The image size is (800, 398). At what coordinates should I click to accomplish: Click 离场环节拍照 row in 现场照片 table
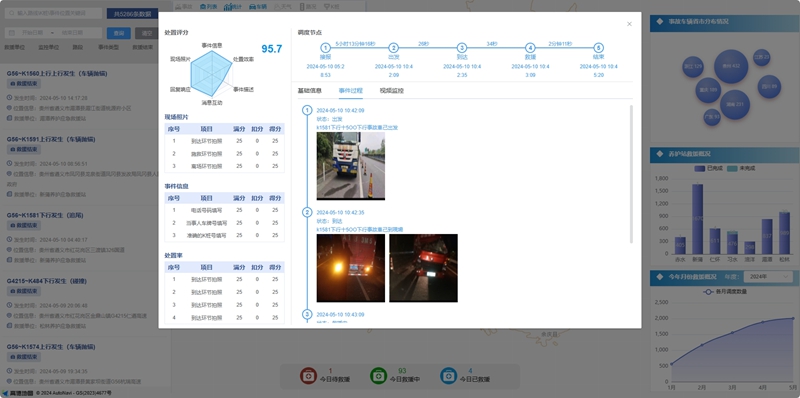224,166
